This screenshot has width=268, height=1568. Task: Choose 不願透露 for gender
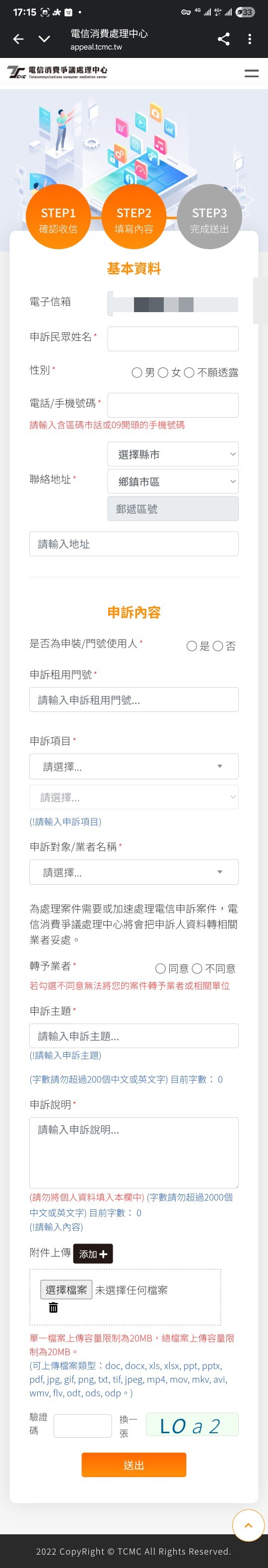pyautogui.click(x=189, y=373)
